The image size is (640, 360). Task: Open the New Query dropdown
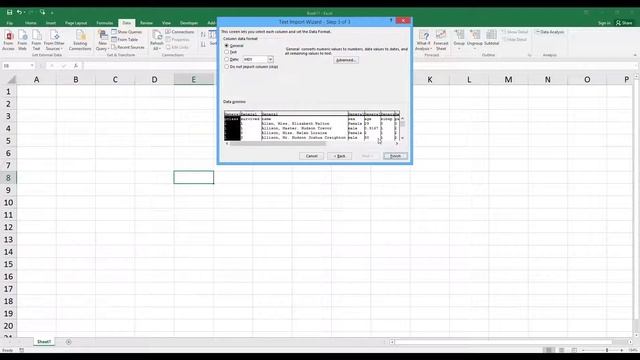click(102, 40)
